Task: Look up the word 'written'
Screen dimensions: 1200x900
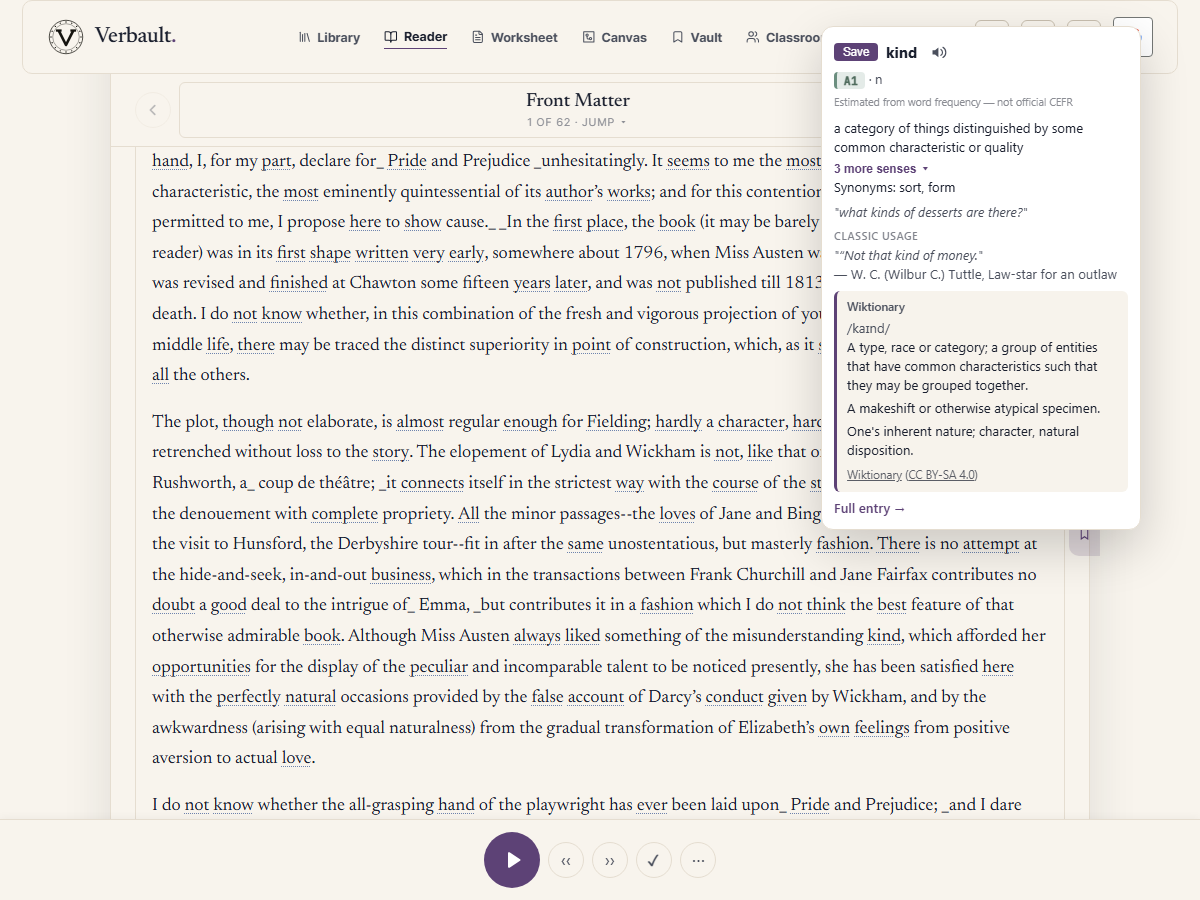Action: [x=382, y=253]
